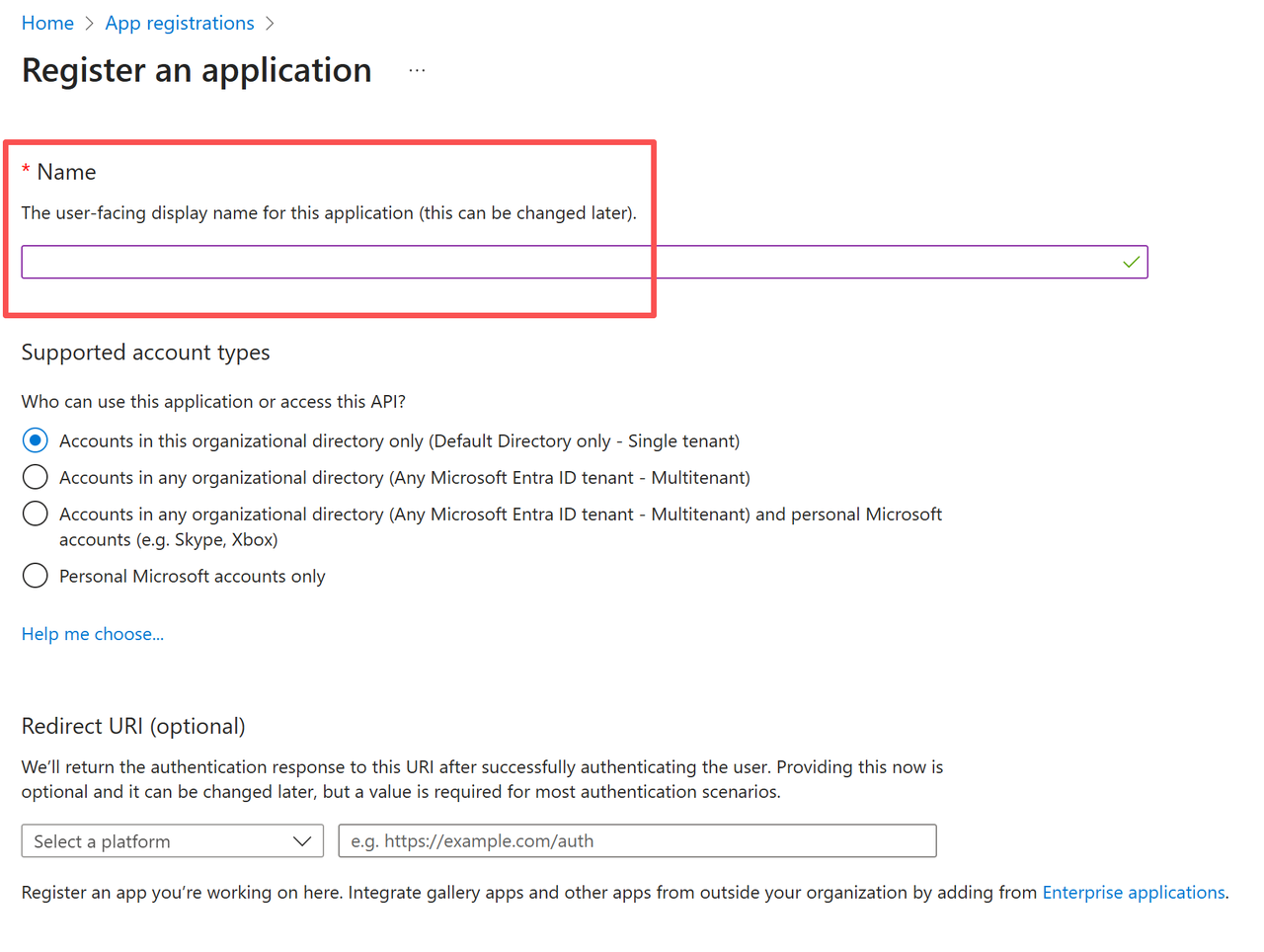Click the breadcrumb chevron after App registrations
The width and height of the screenshot is (1264, 952).
[x=269, y=22]
